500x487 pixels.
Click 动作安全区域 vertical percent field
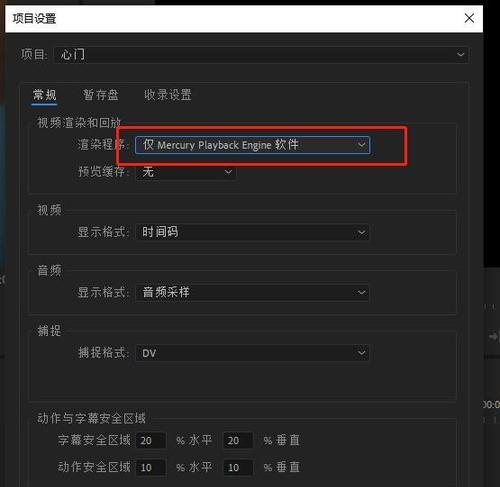(x=238, y=468)
